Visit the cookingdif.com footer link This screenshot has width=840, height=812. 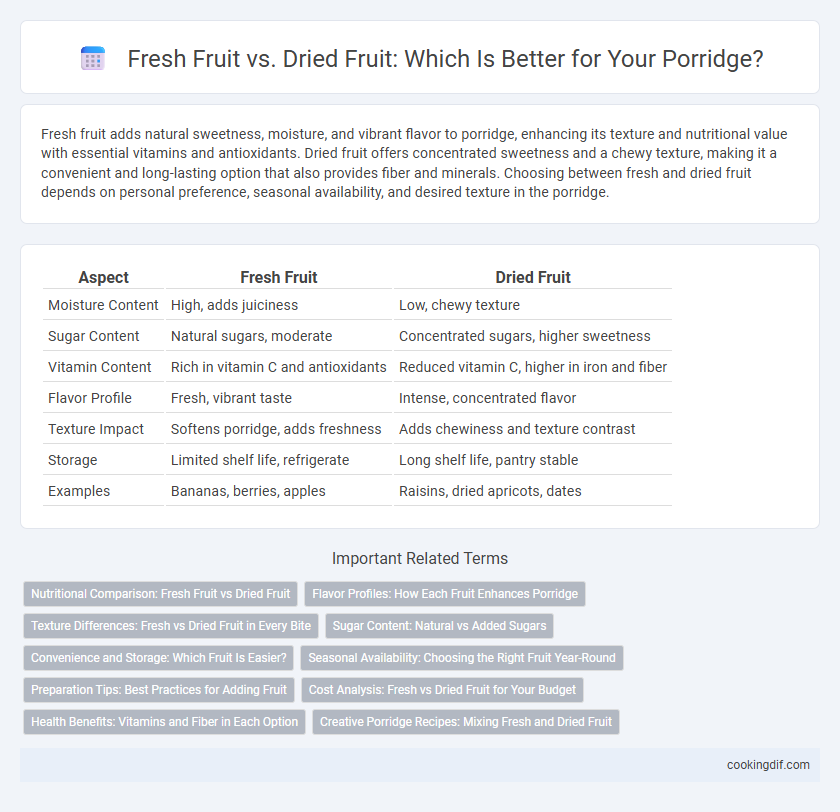point(768,765)
